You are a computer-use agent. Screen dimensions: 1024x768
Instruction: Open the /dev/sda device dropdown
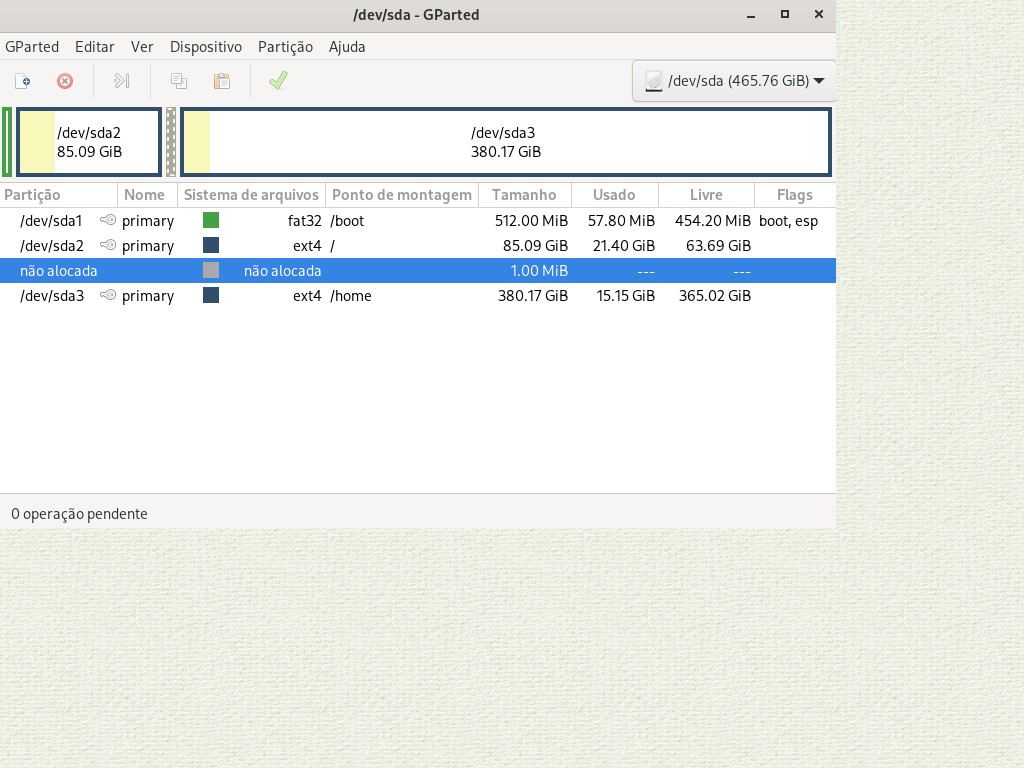(734, 81)
